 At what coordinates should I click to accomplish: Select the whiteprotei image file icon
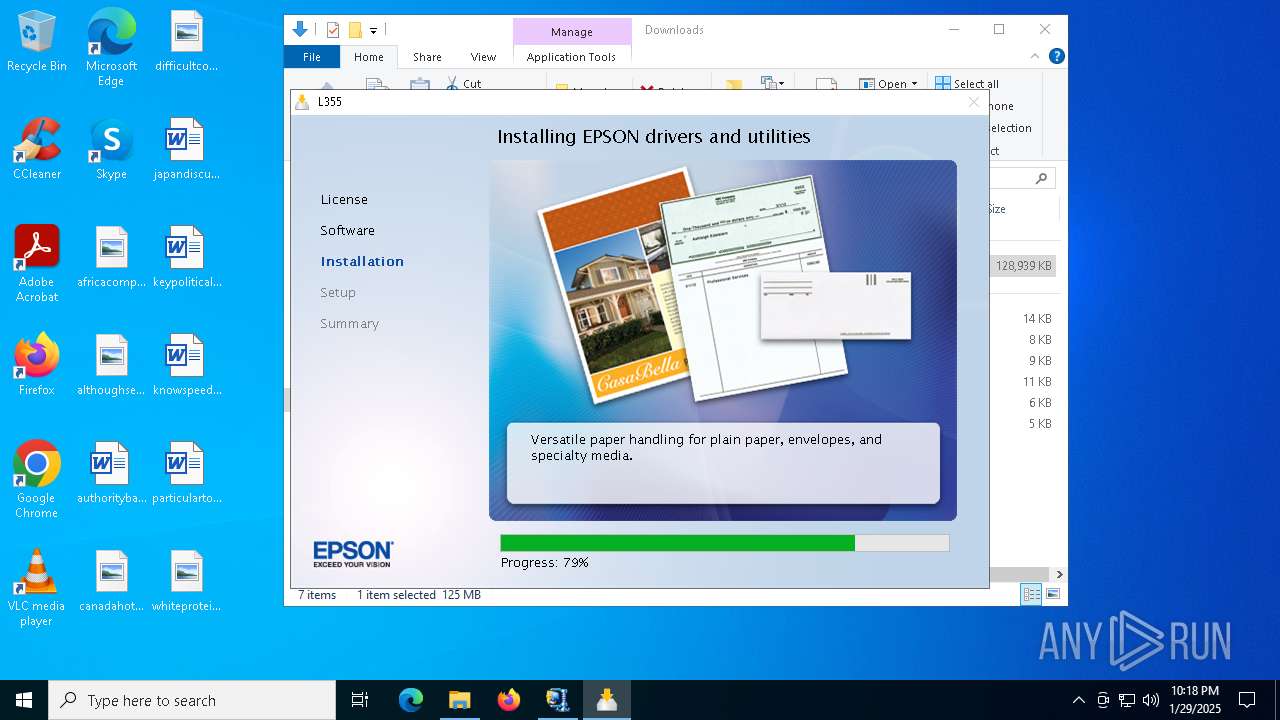pos(186,582)
